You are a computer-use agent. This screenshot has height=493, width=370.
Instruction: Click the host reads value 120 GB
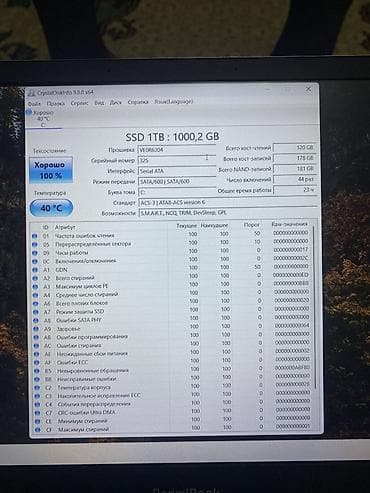pos(295,147)
